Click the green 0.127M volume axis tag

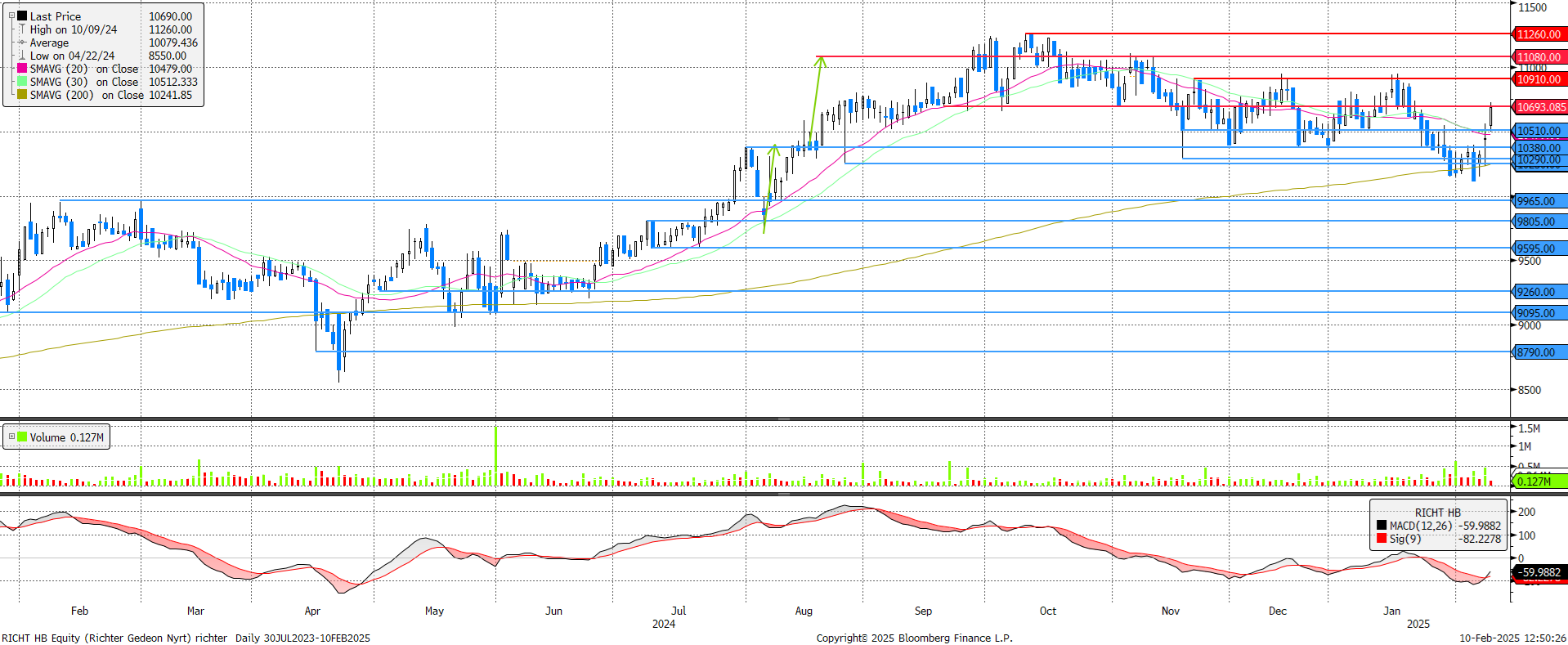click(x=1539, y=482)
